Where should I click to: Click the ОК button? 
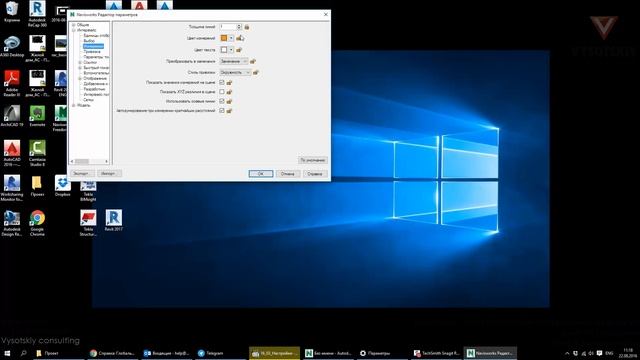coord(261,173)
